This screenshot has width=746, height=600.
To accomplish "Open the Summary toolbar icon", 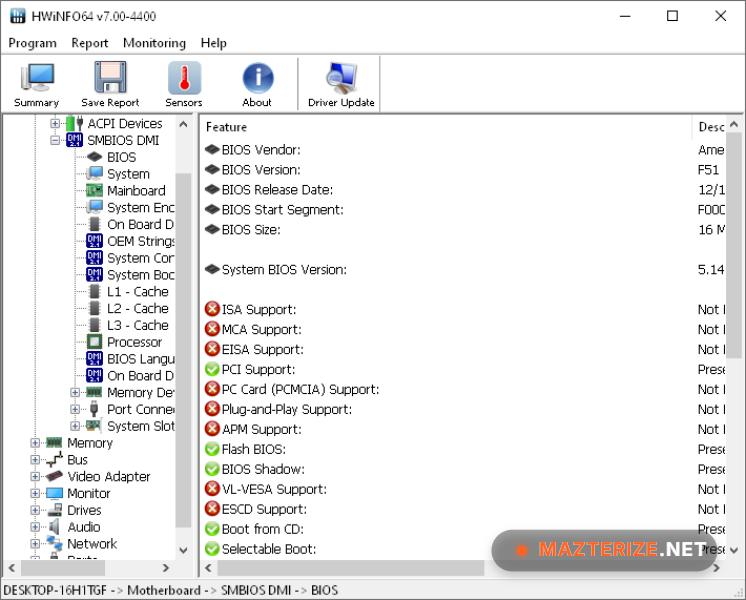I will coord(37,85).
